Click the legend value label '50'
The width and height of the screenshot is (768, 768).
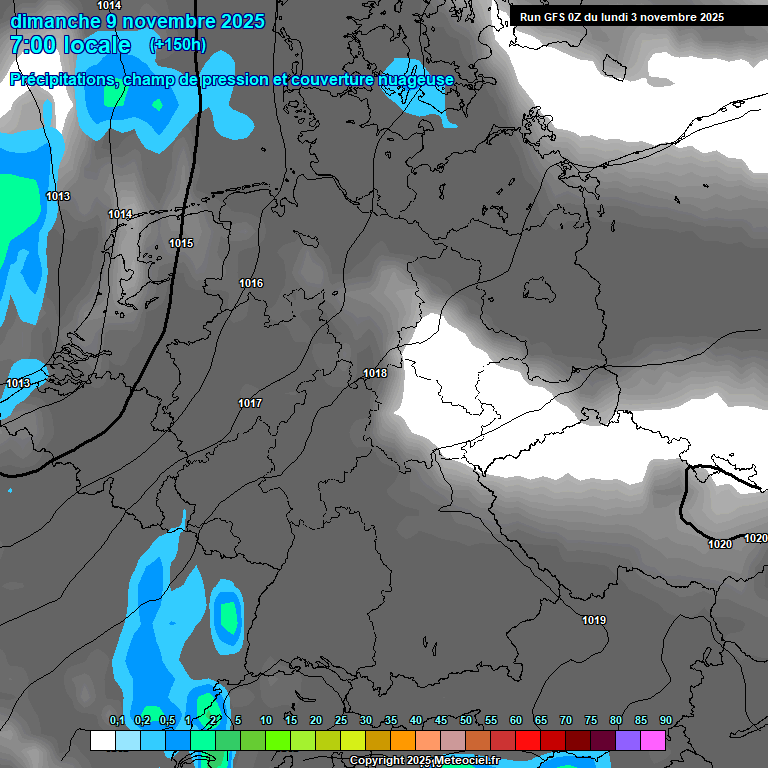[466, 720]
